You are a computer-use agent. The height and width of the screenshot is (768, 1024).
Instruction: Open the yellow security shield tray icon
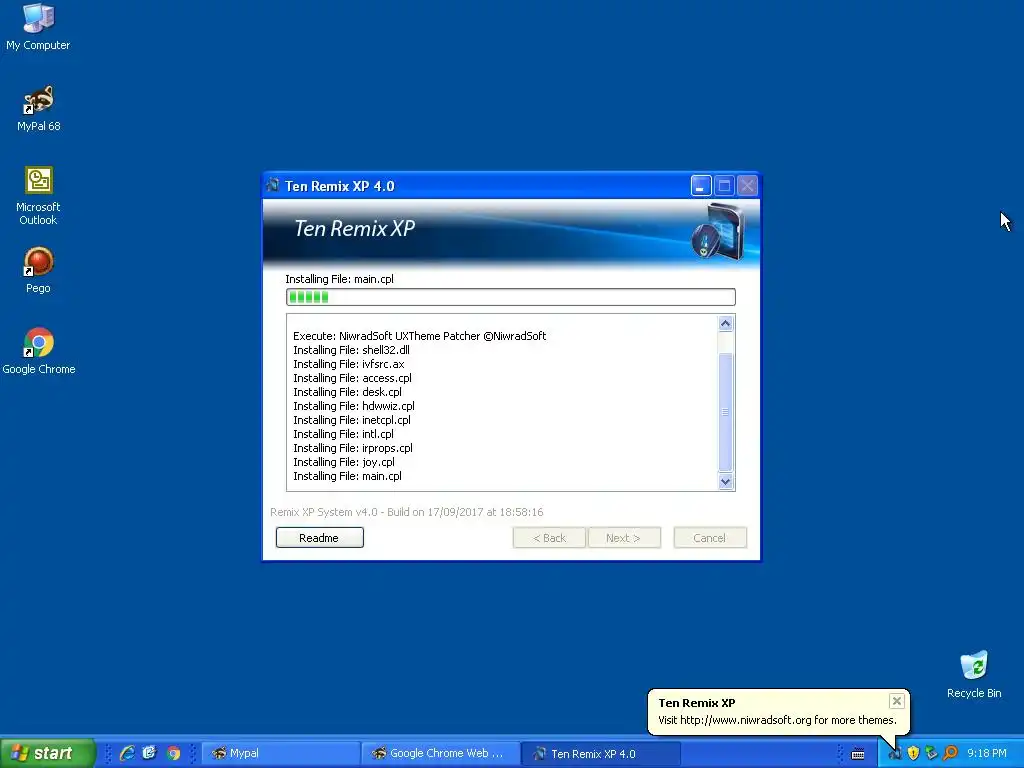coord(913,754)
